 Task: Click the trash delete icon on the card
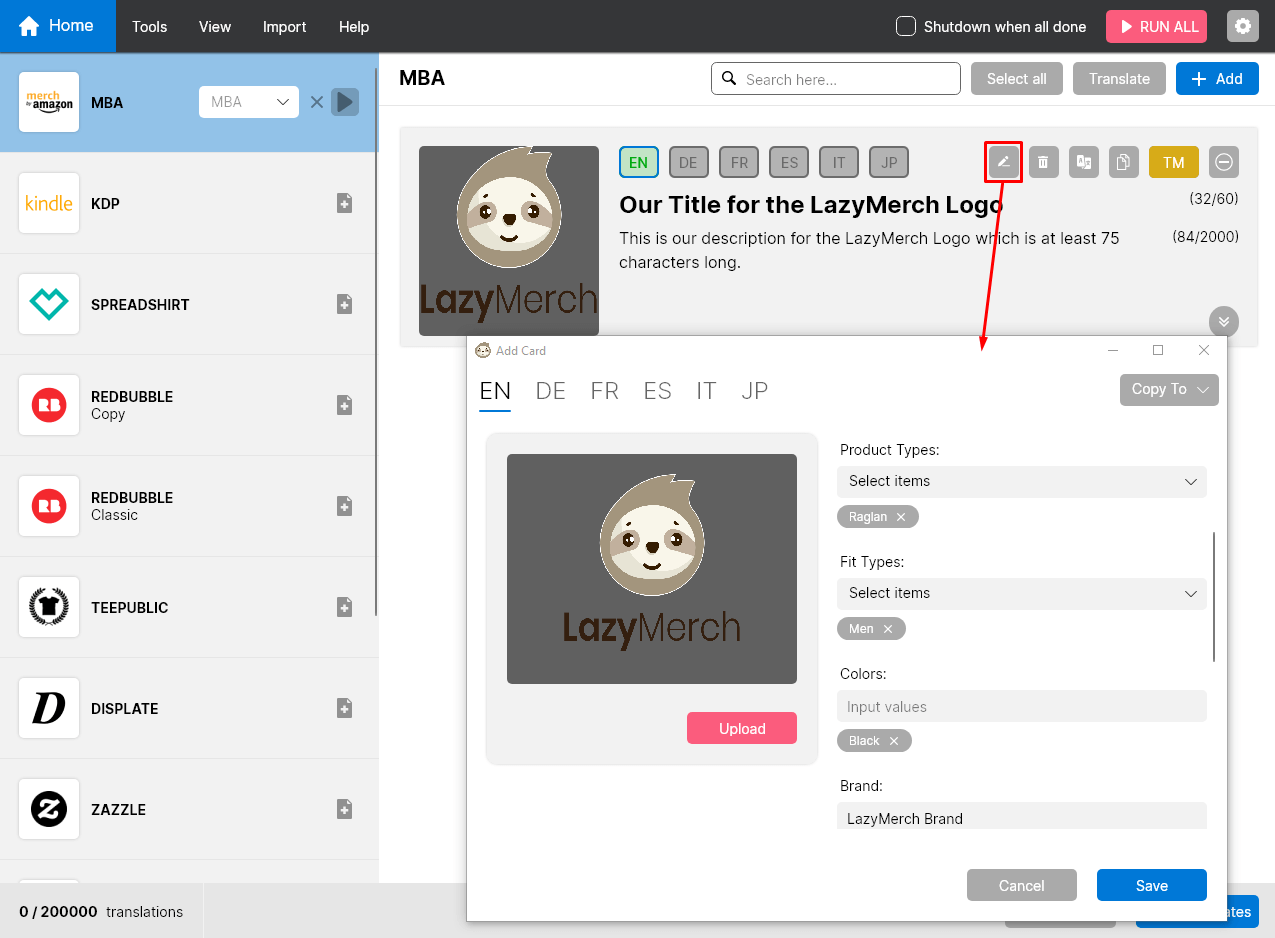pos(1043,162)
